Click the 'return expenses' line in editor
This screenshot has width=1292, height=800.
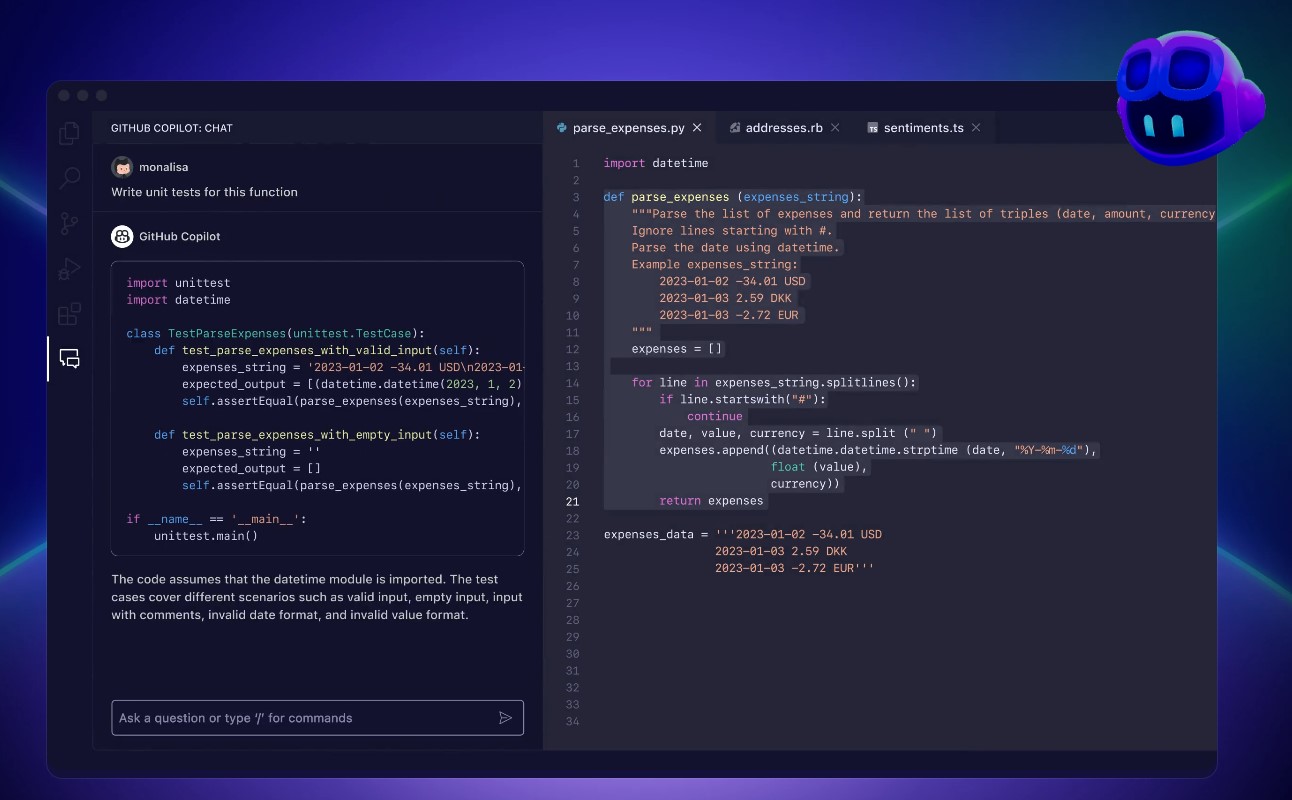(x=711, y=501)
